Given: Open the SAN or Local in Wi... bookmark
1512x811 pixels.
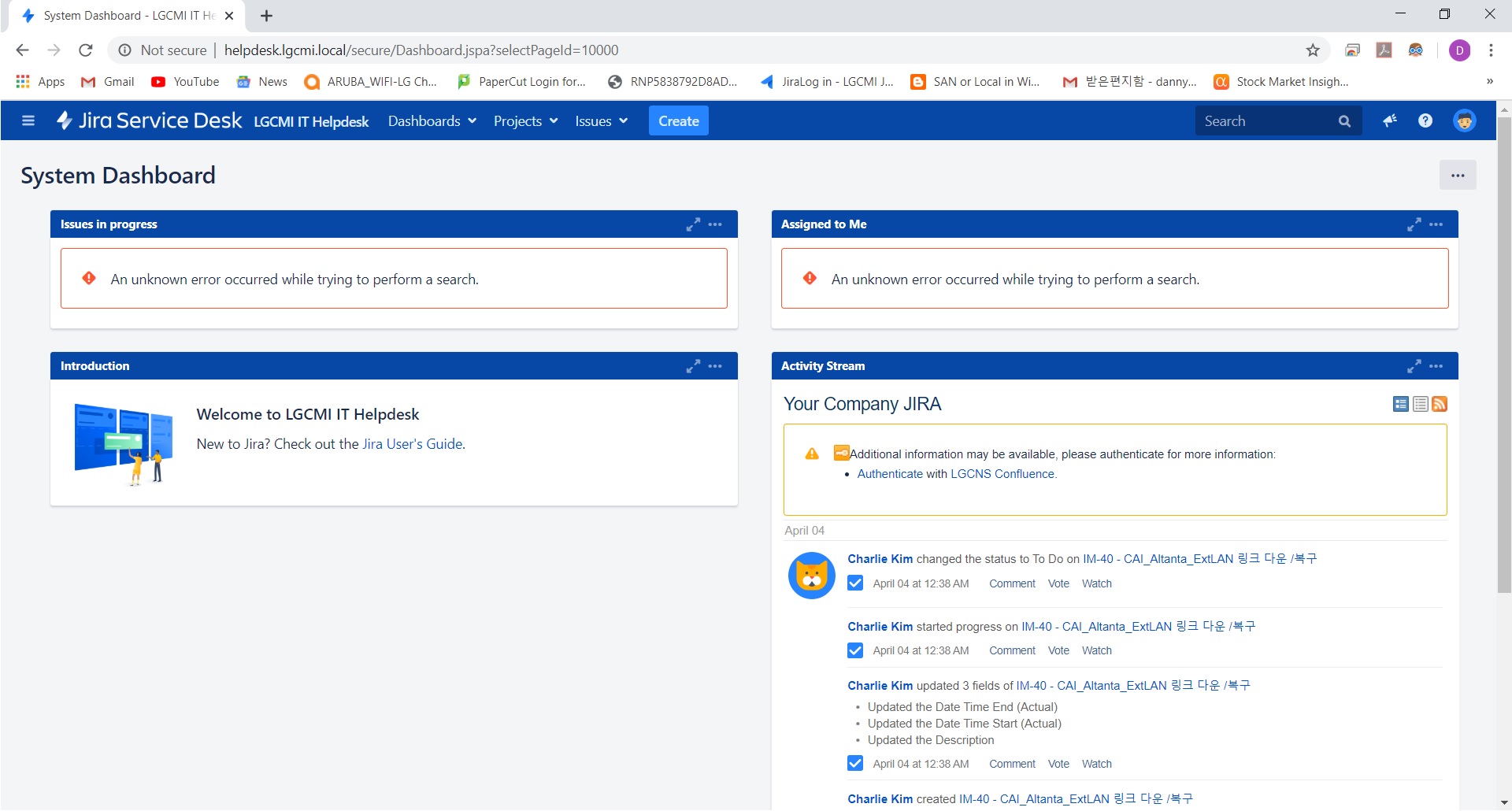Looking at the screenshot, I should (975, 82).
